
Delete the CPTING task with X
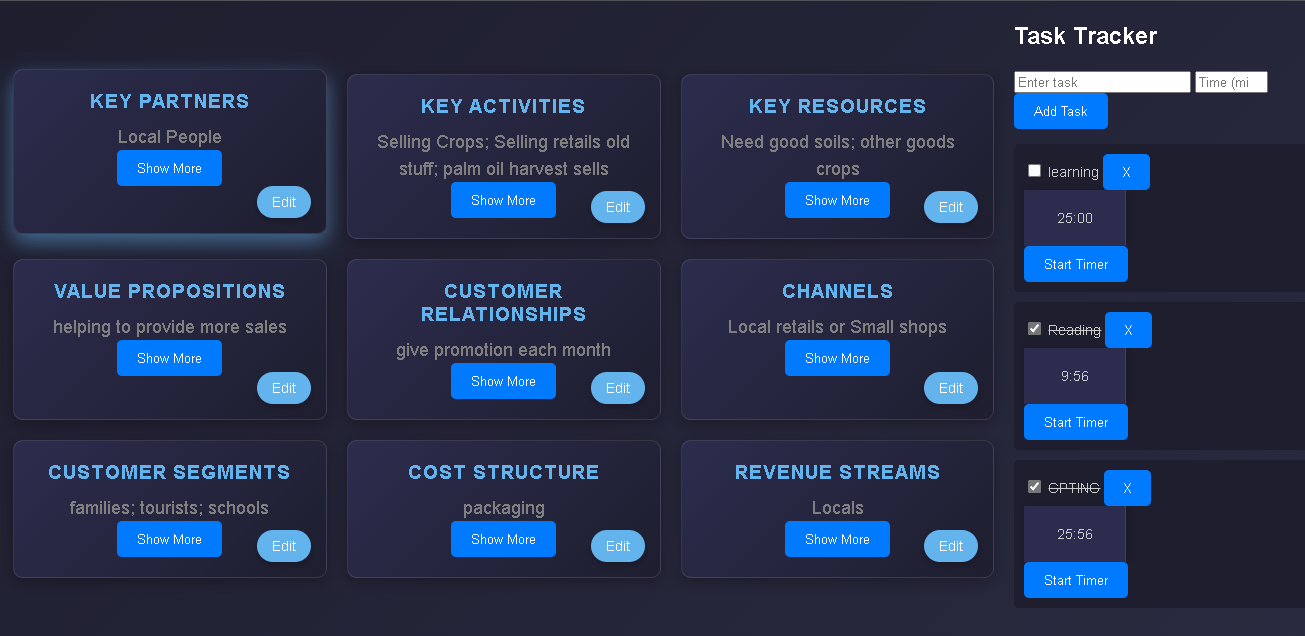click(x=1127, y=488)
